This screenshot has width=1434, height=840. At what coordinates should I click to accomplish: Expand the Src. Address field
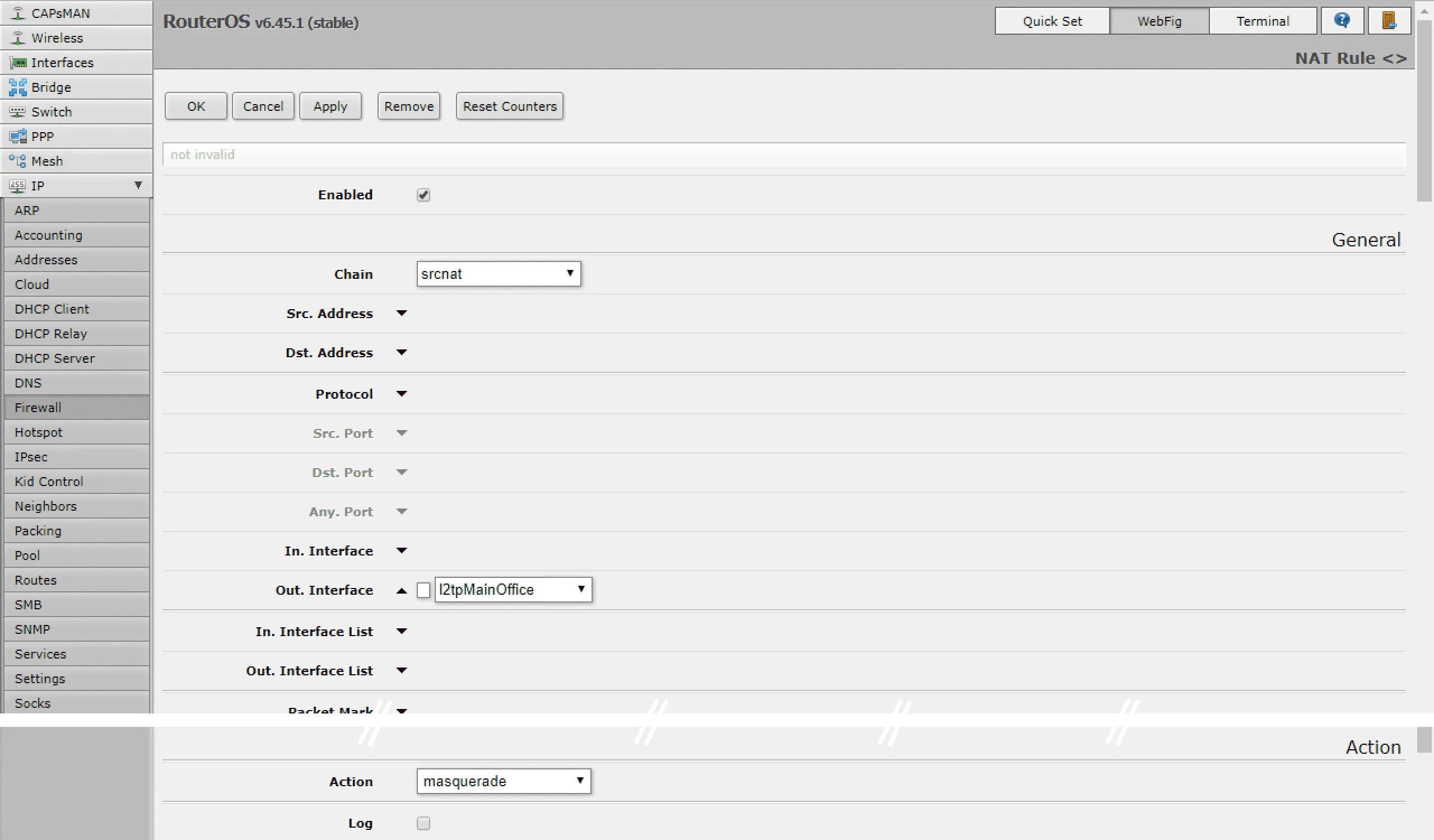coord(402,314)
